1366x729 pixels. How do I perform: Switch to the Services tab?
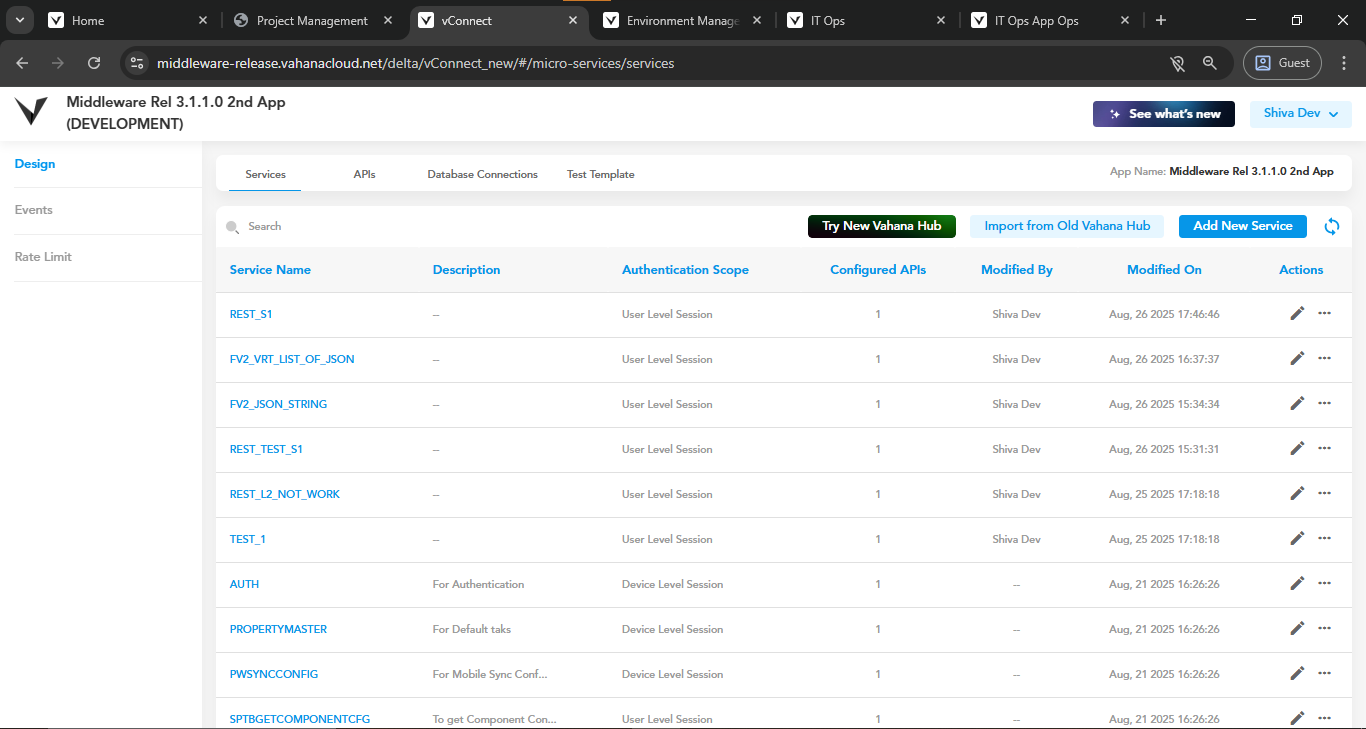pos(266,174)
